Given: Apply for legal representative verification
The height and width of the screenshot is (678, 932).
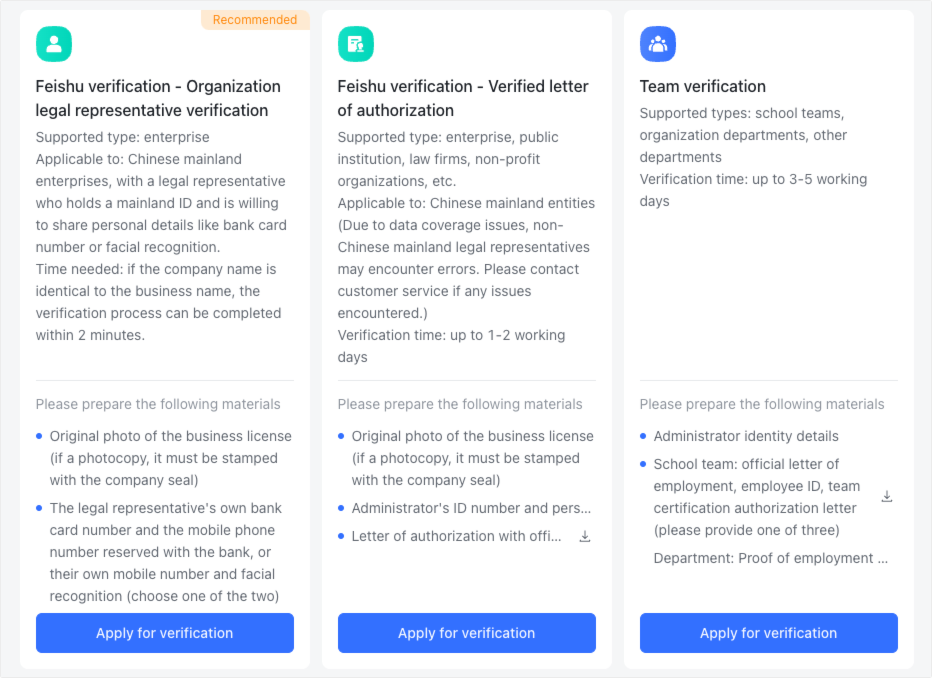Looking at the screenshot, I should 165,633.
